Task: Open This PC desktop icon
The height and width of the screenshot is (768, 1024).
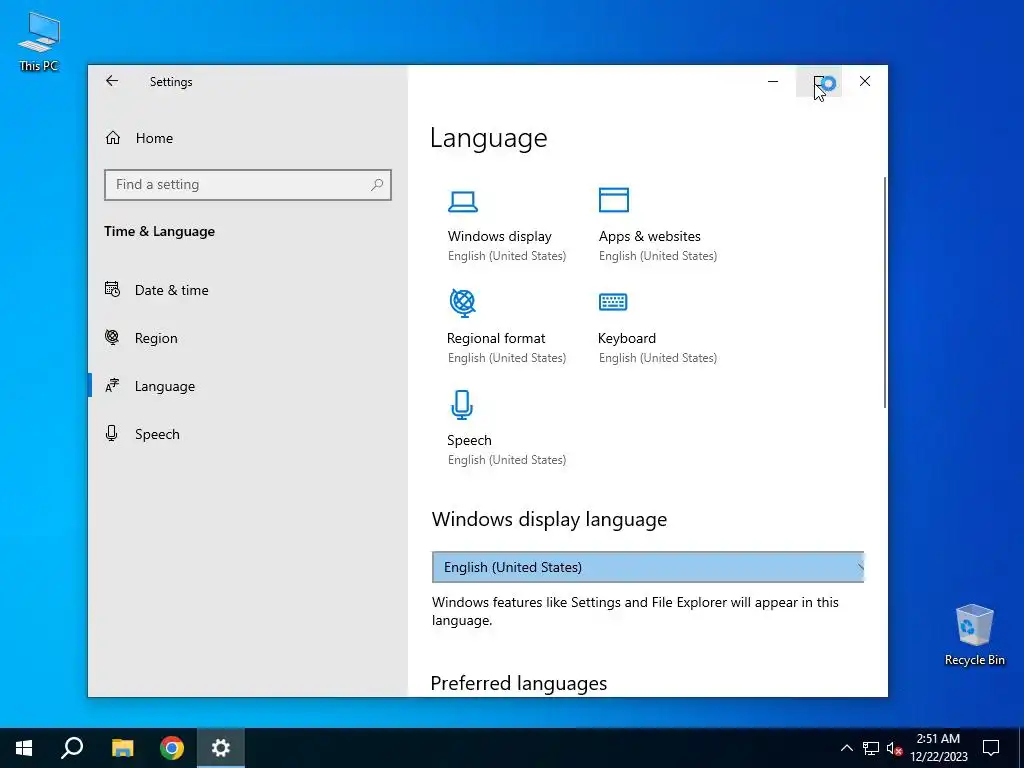Action: click(39, 41)
